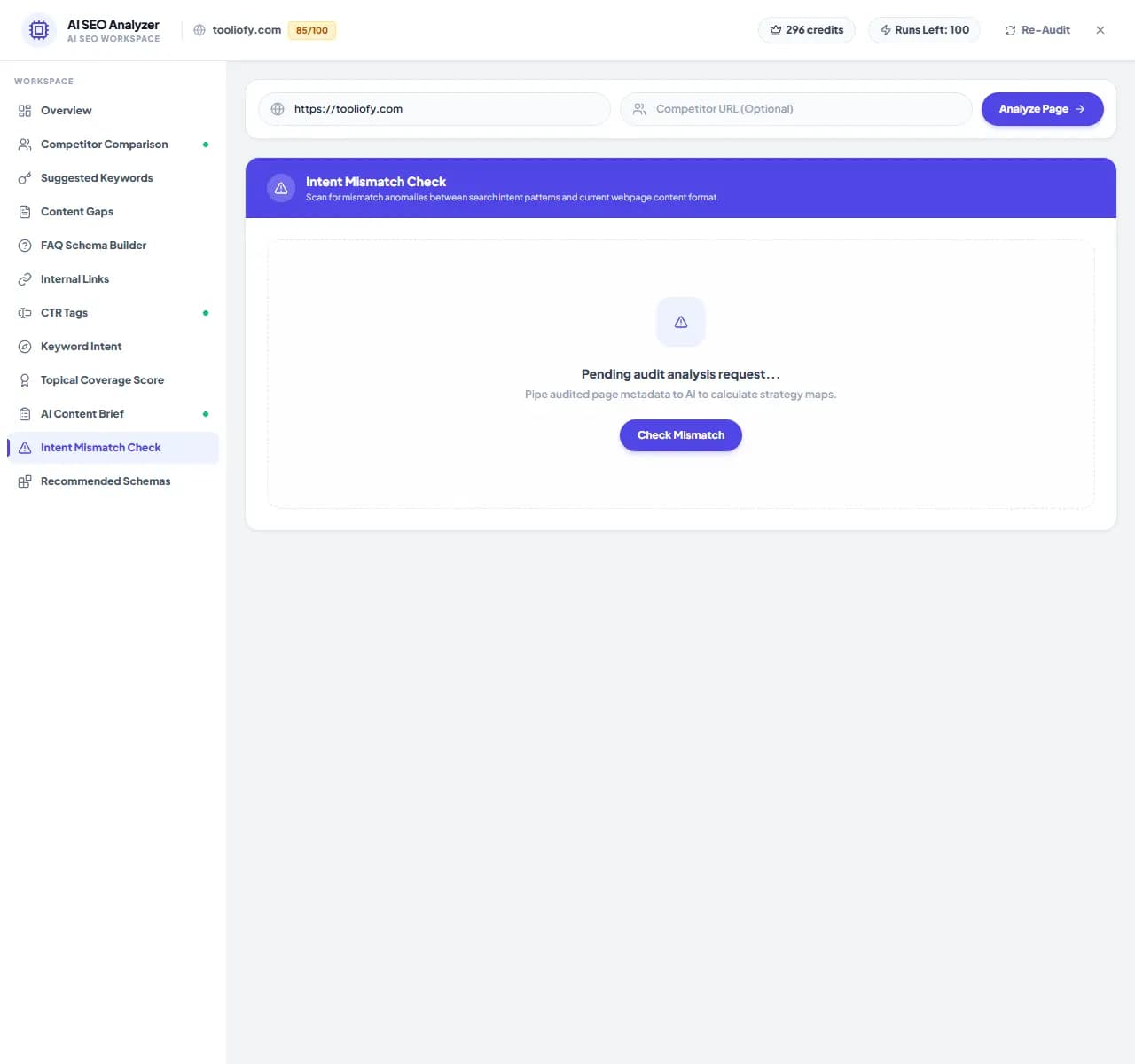Click the Topical Coverage Score award icon
This screenshot has width=1135, height=1064.
coord(25,380)
